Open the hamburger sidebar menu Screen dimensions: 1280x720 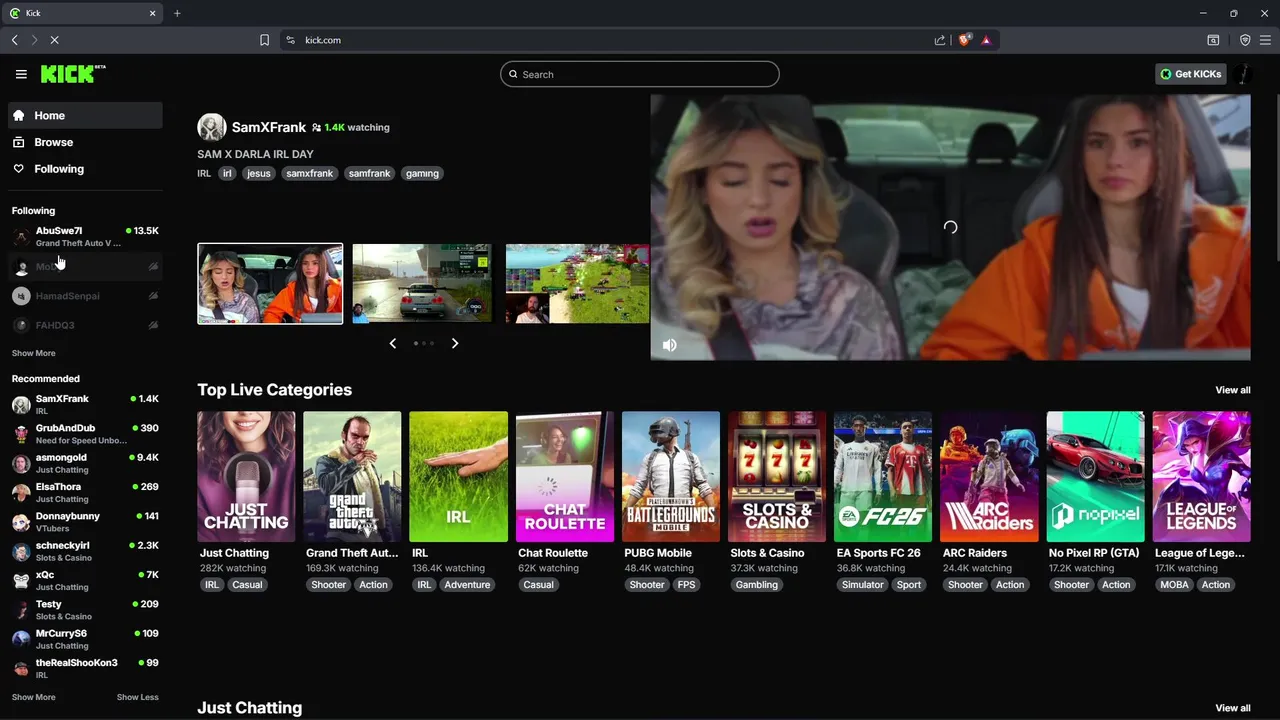(x=21, y=74)
